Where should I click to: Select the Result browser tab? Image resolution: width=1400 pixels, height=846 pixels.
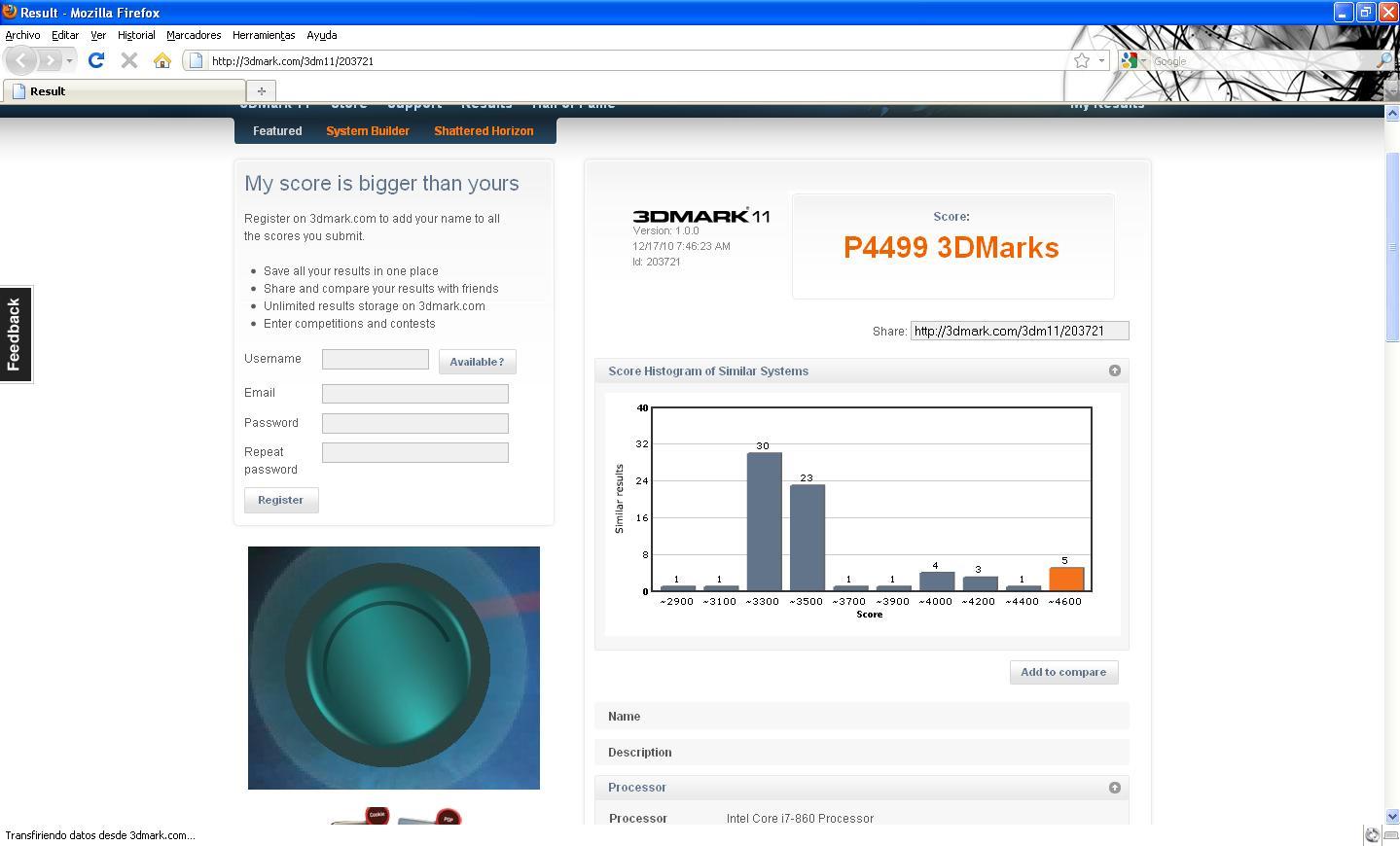click(x=123, y=90)
